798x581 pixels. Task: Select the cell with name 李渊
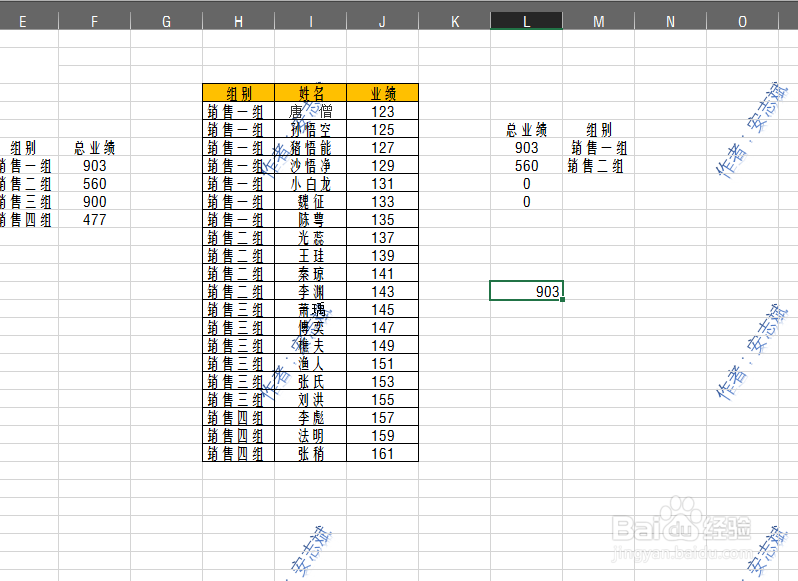point(310,292)
